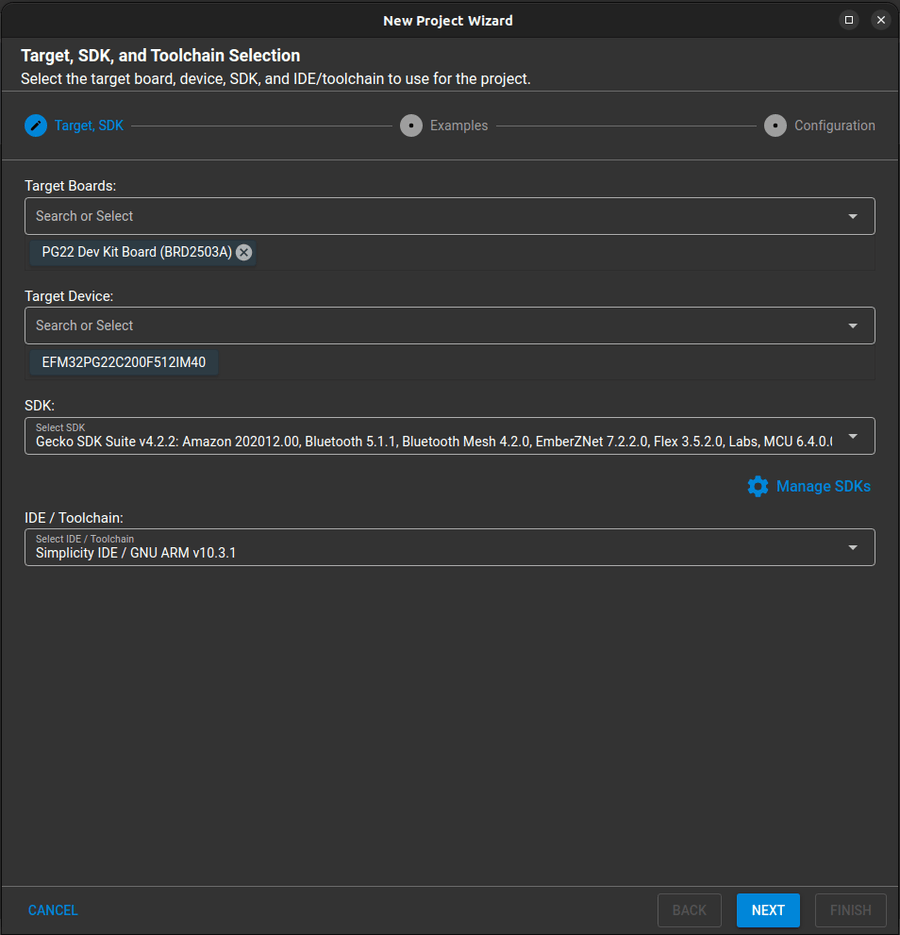900x935 pixels.
Task: Click the Configuration step circle indicator
Action: pos(775,125)
